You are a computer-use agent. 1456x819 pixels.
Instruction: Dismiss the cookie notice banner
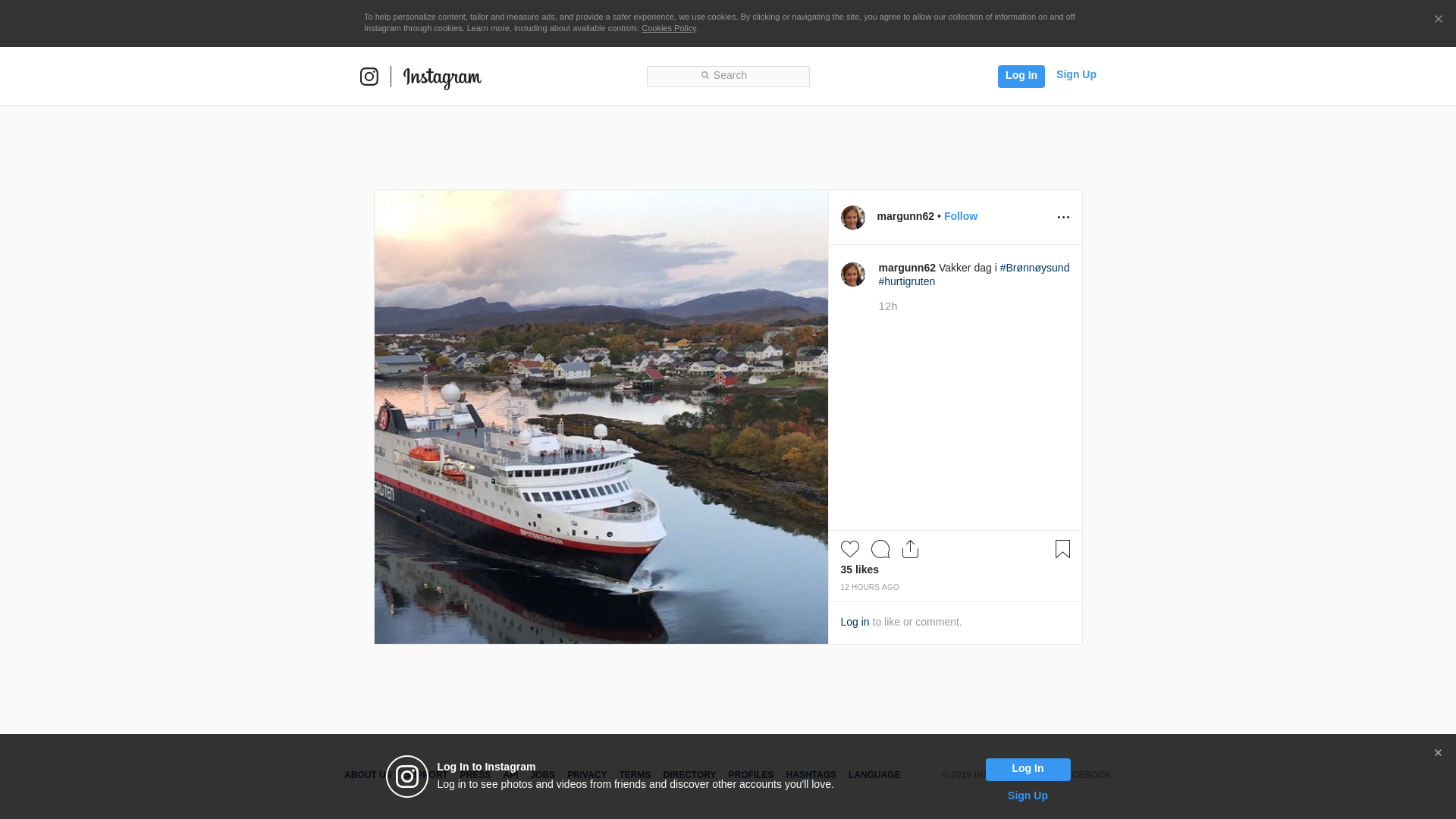1437,20
